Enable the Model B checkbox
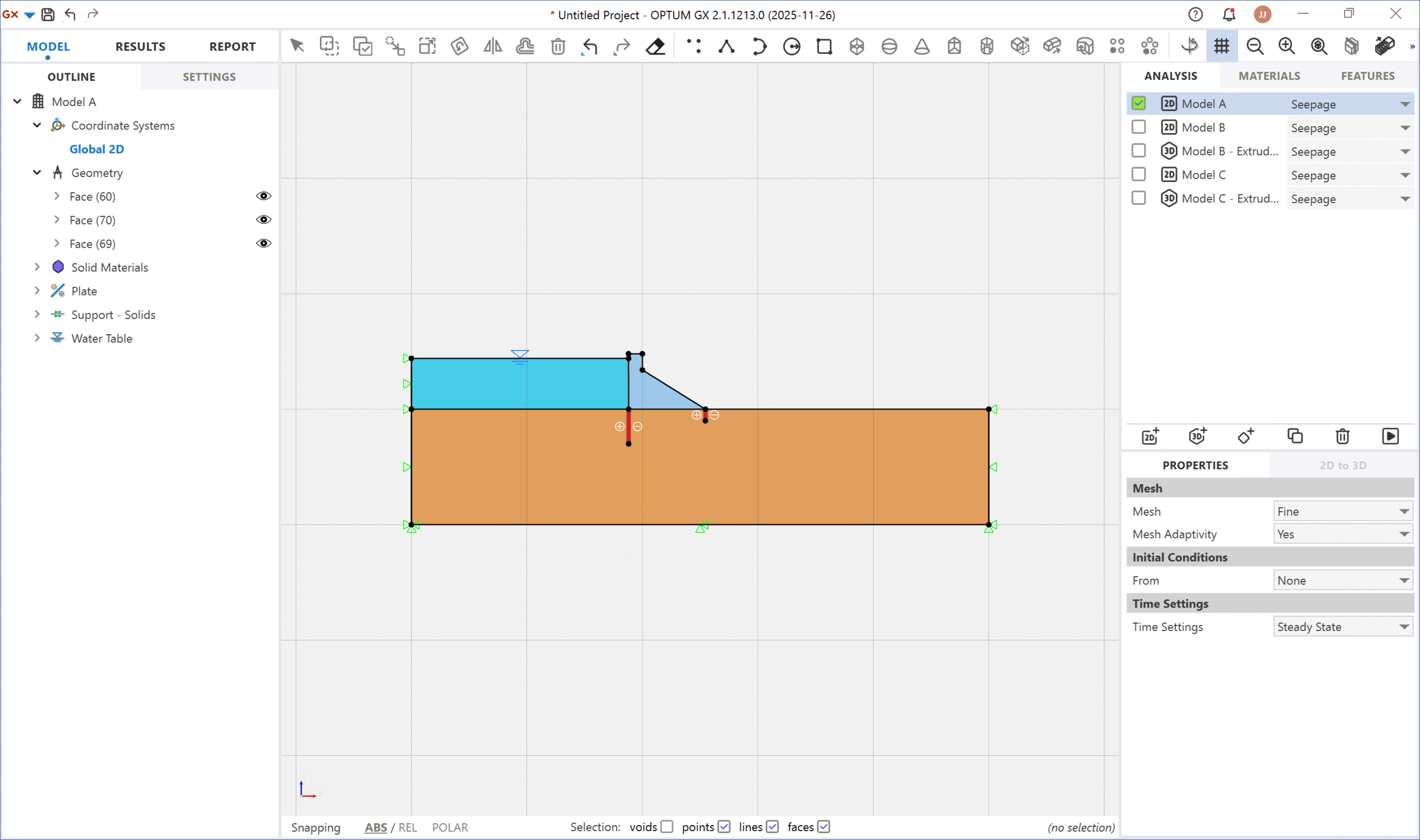The width and height of the screenshot is (1420, 840). pos(1139,126)
